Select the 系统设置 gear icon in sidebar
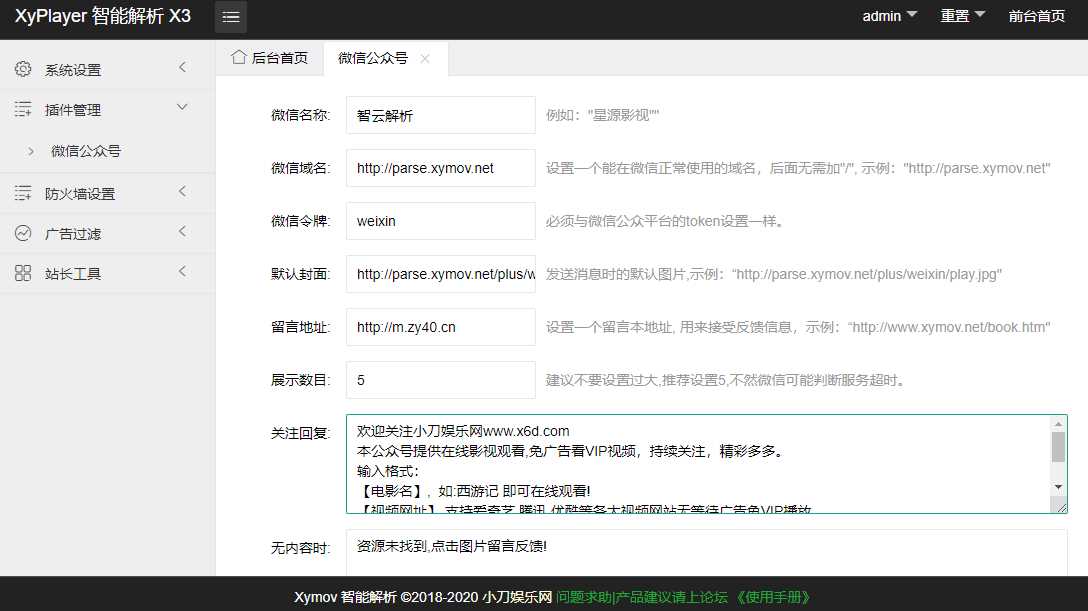This screenshot has height=611, width=1088. coord(22,68)
